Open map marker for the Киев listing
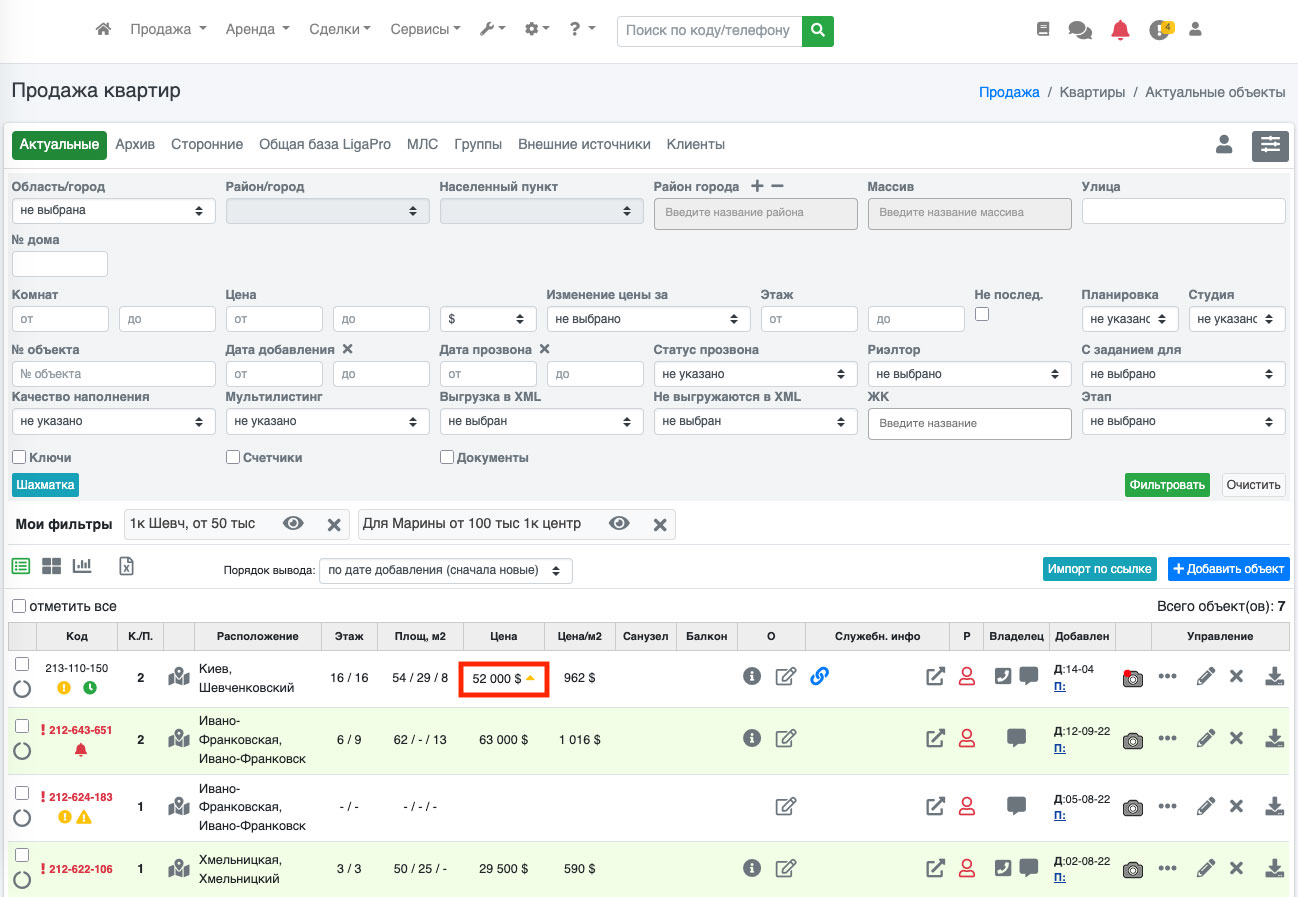This screenshot has height=897, width=1298. pos(179,677)
